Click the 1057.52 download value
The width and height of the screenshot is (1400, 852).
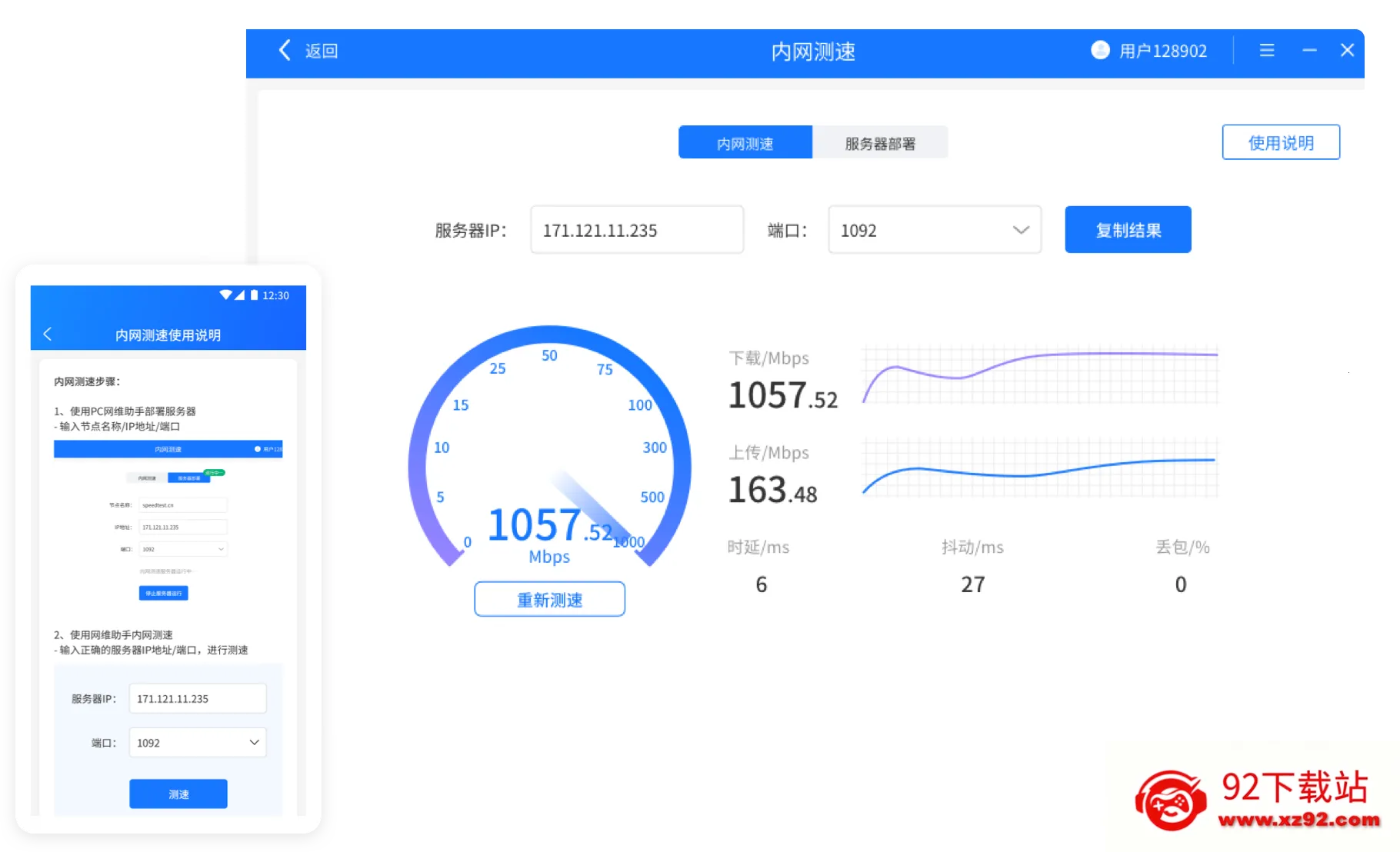782,395
